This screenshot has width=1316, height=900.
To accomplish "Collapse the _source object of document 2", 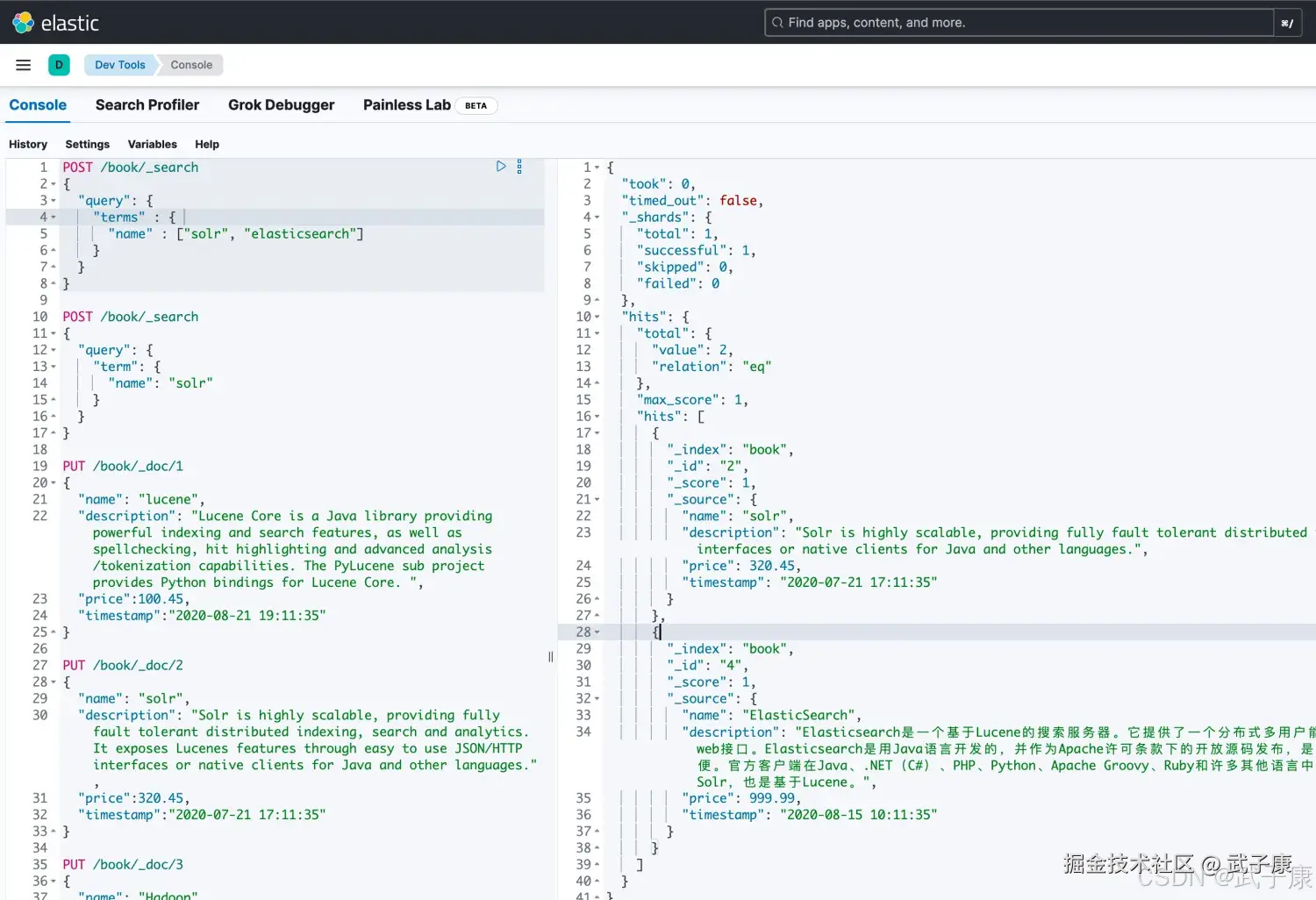I will 597,499.
